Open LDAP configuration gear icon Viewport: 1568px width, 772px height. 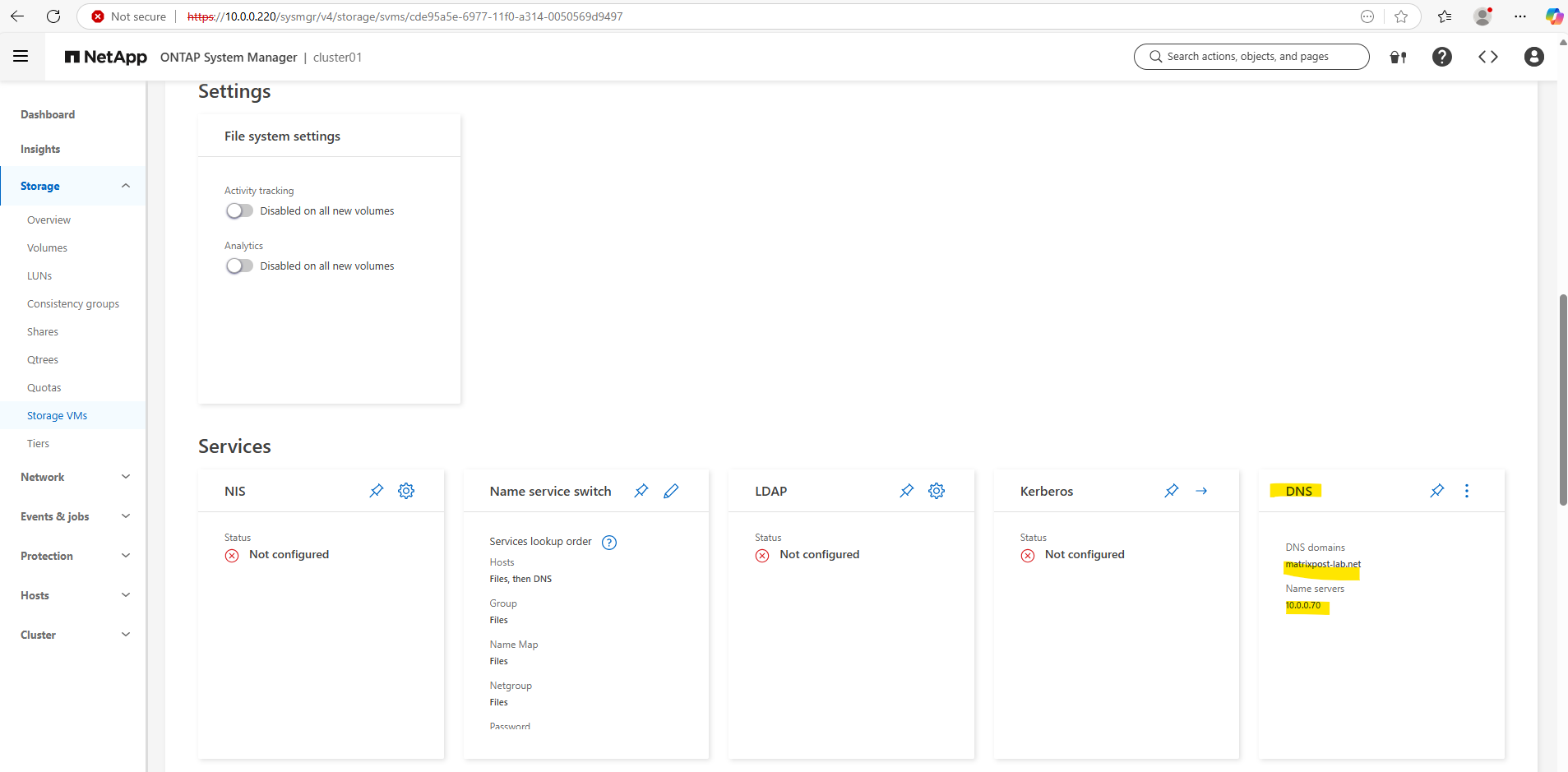pos(937,491)
